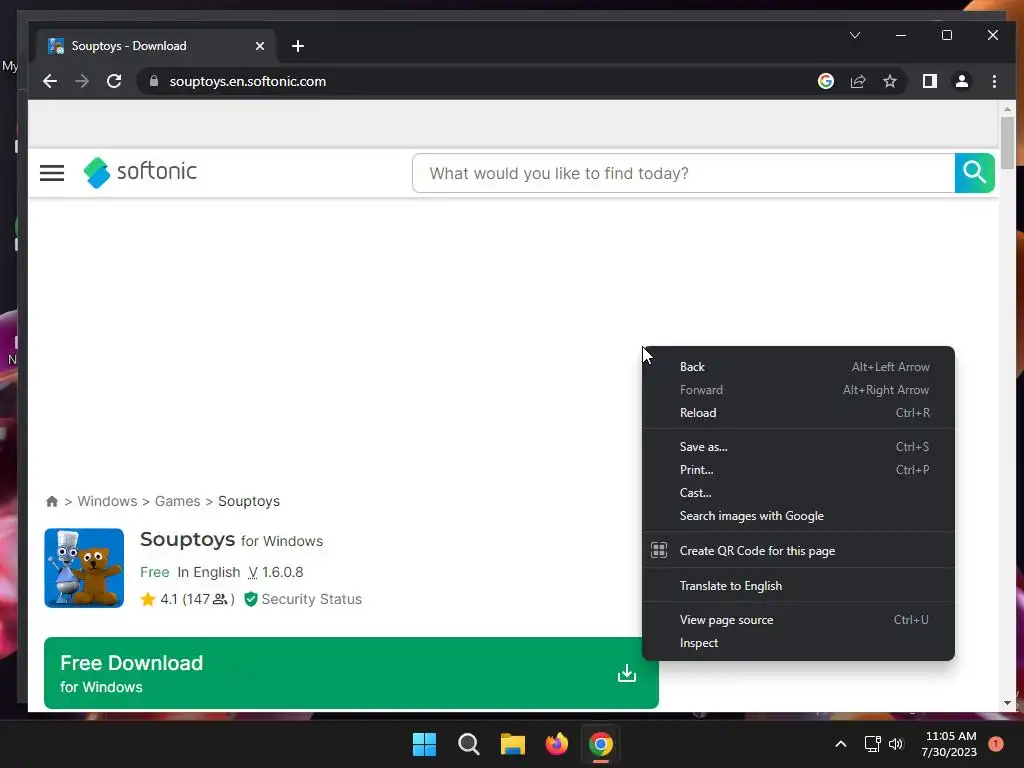Screen dimensions: 1024x768
Task: Click the network tray icon
Action: point(872,744)
